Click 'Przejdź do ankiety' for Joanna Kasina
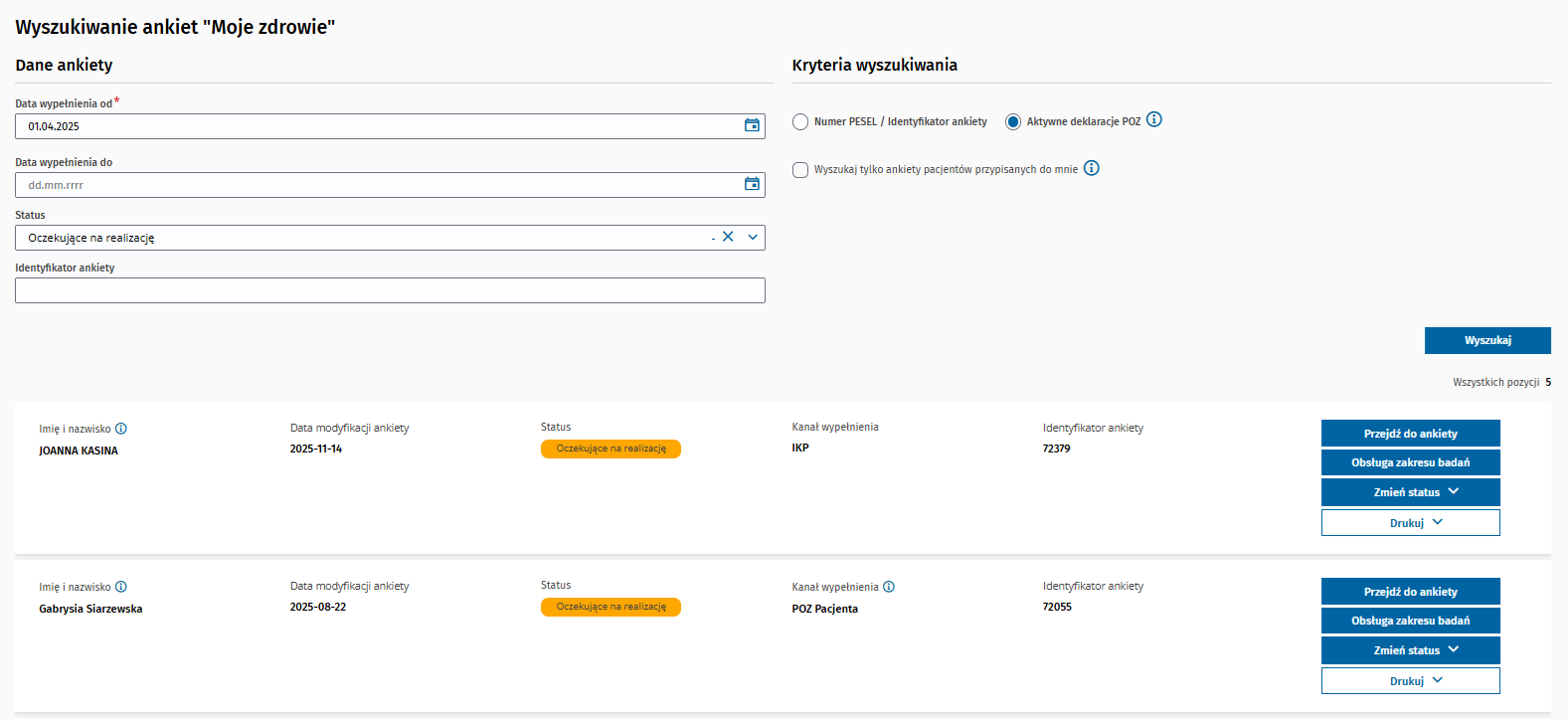Screen dimensions: 1568x720 (1410, 434)
